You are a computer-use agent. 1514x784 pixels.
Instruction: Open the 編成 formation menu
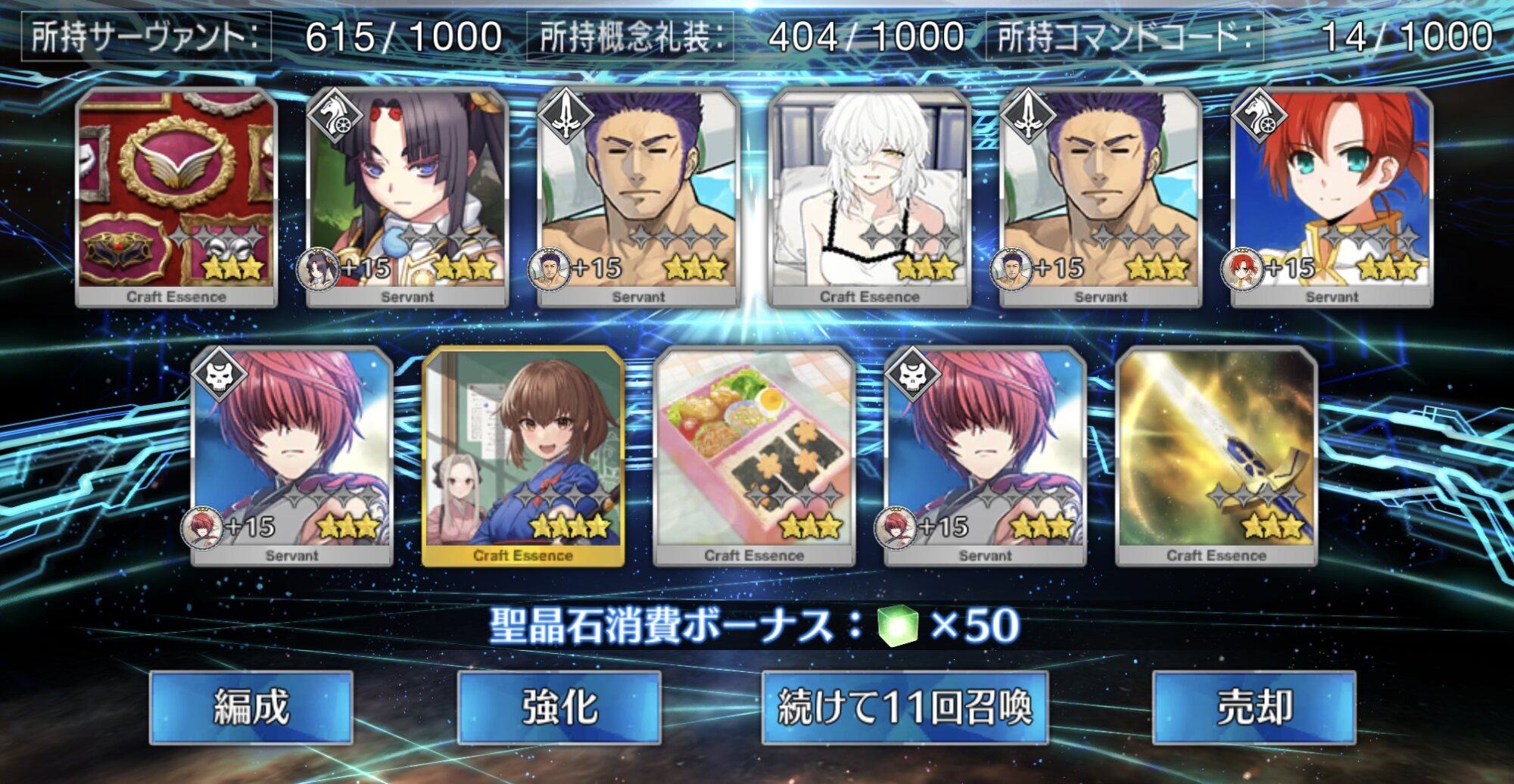pyautogui.click(x=251, y=708)
